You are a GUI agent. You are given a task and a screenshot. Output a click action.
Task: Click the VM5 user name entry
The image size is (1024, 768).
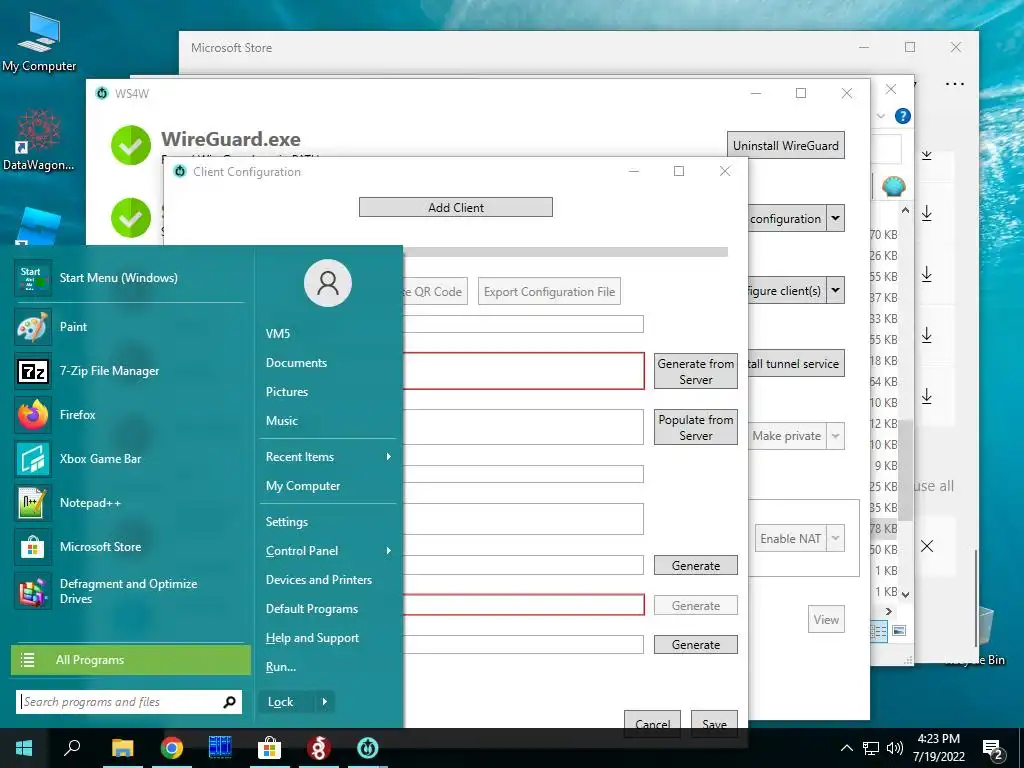pos(278,334)
